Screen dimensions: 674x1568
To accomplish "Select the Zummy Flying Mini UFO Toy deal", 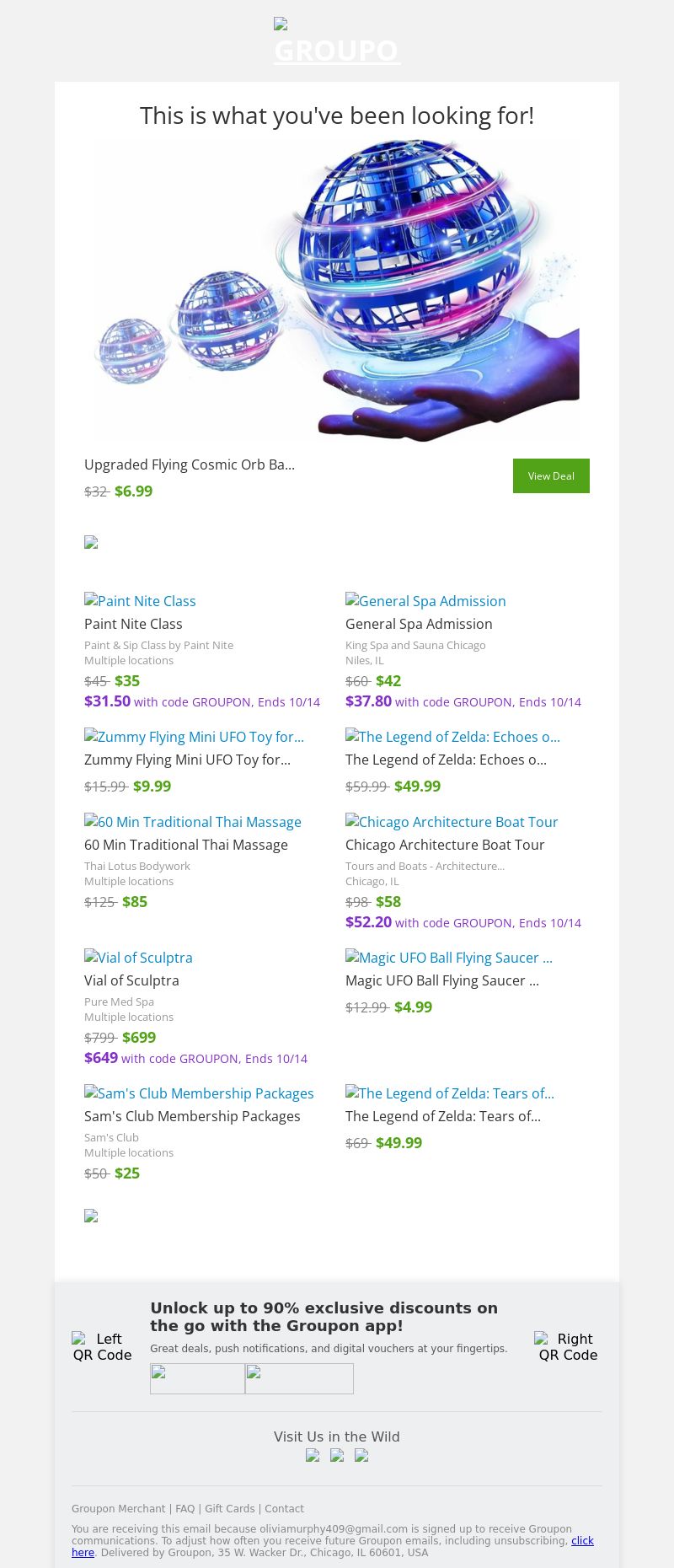I will (x=187, y=760).
